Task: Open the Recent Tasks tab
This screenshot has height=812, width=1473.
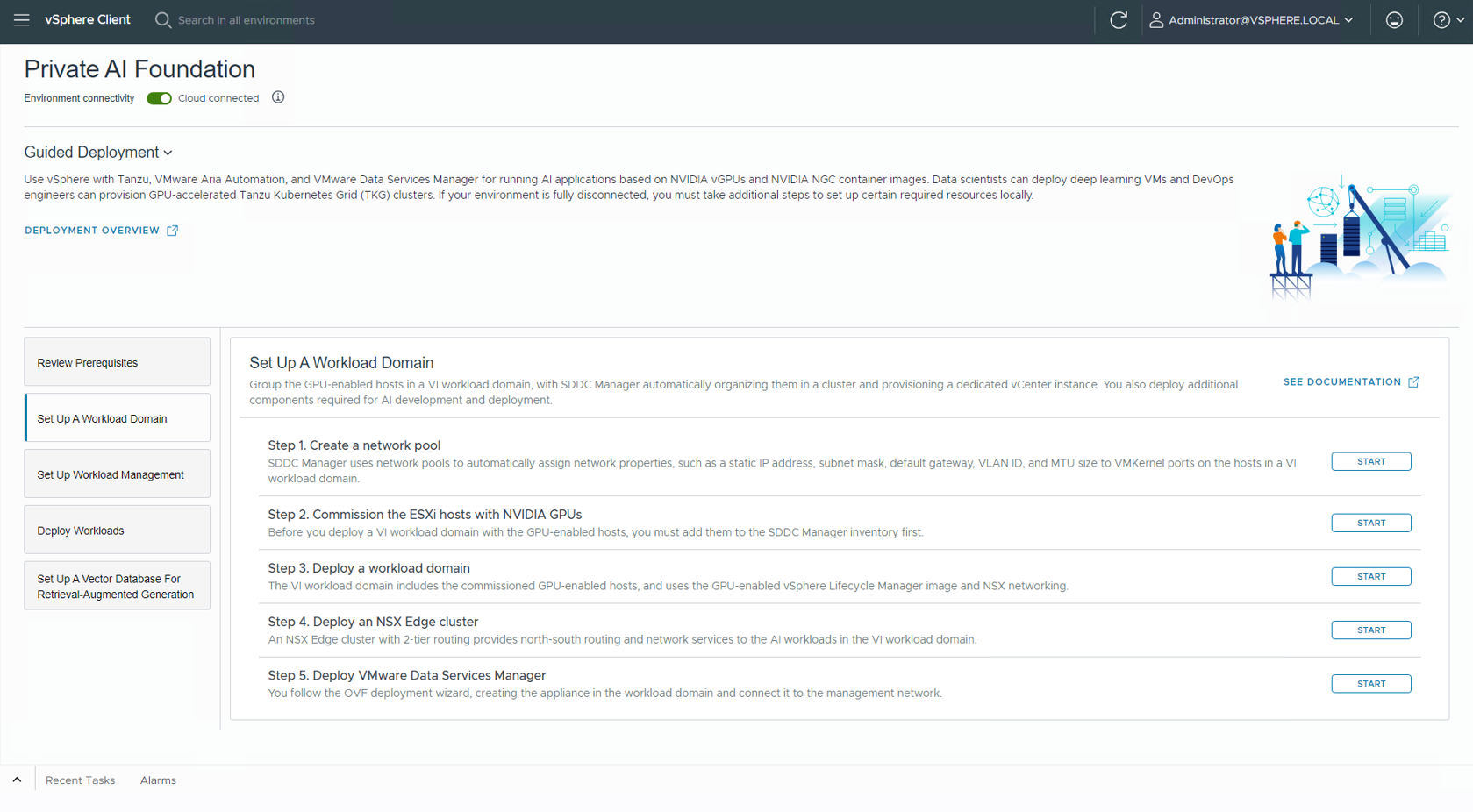Action: pyautogui.click(x=80, y=780)
